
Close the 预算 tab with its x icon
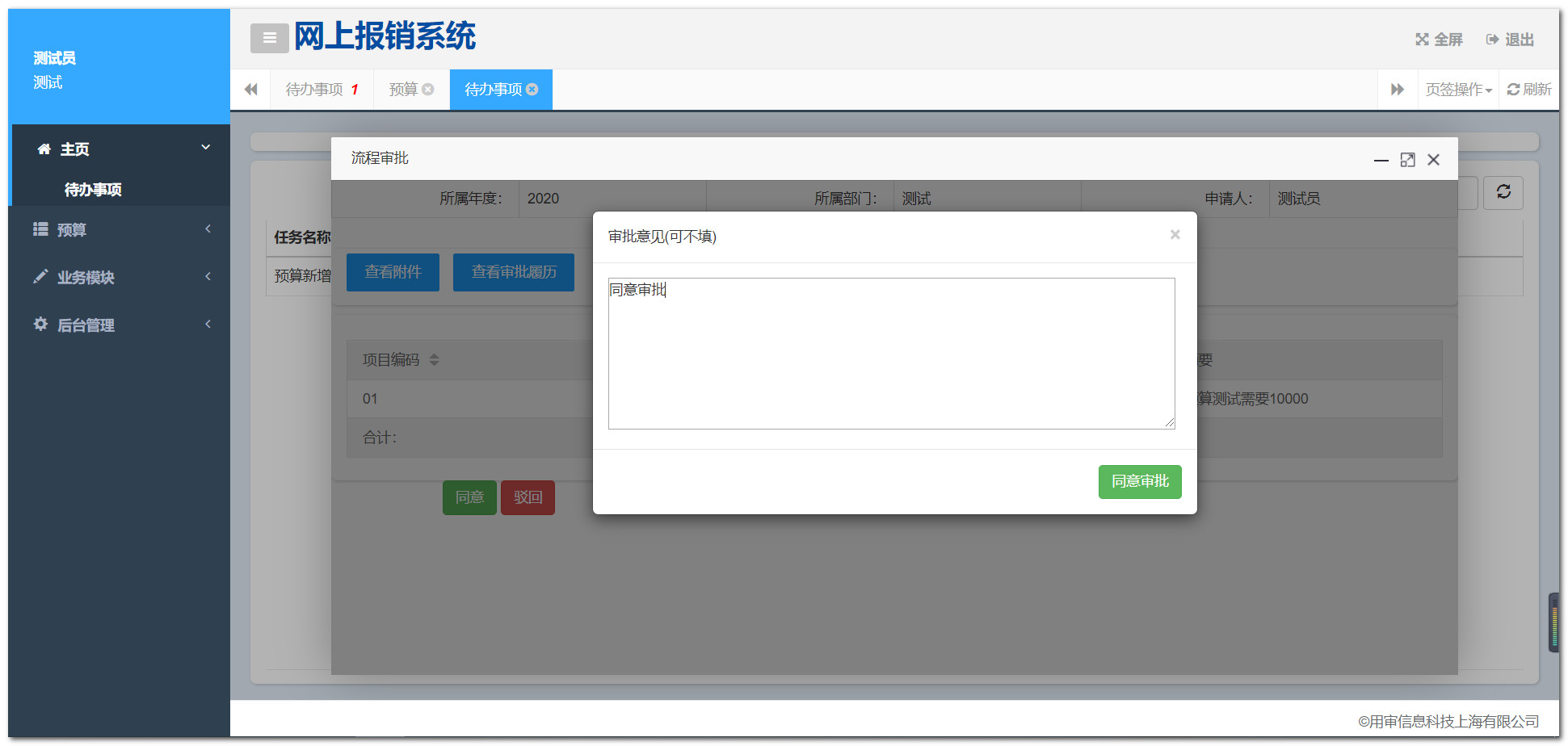[428, 90]
